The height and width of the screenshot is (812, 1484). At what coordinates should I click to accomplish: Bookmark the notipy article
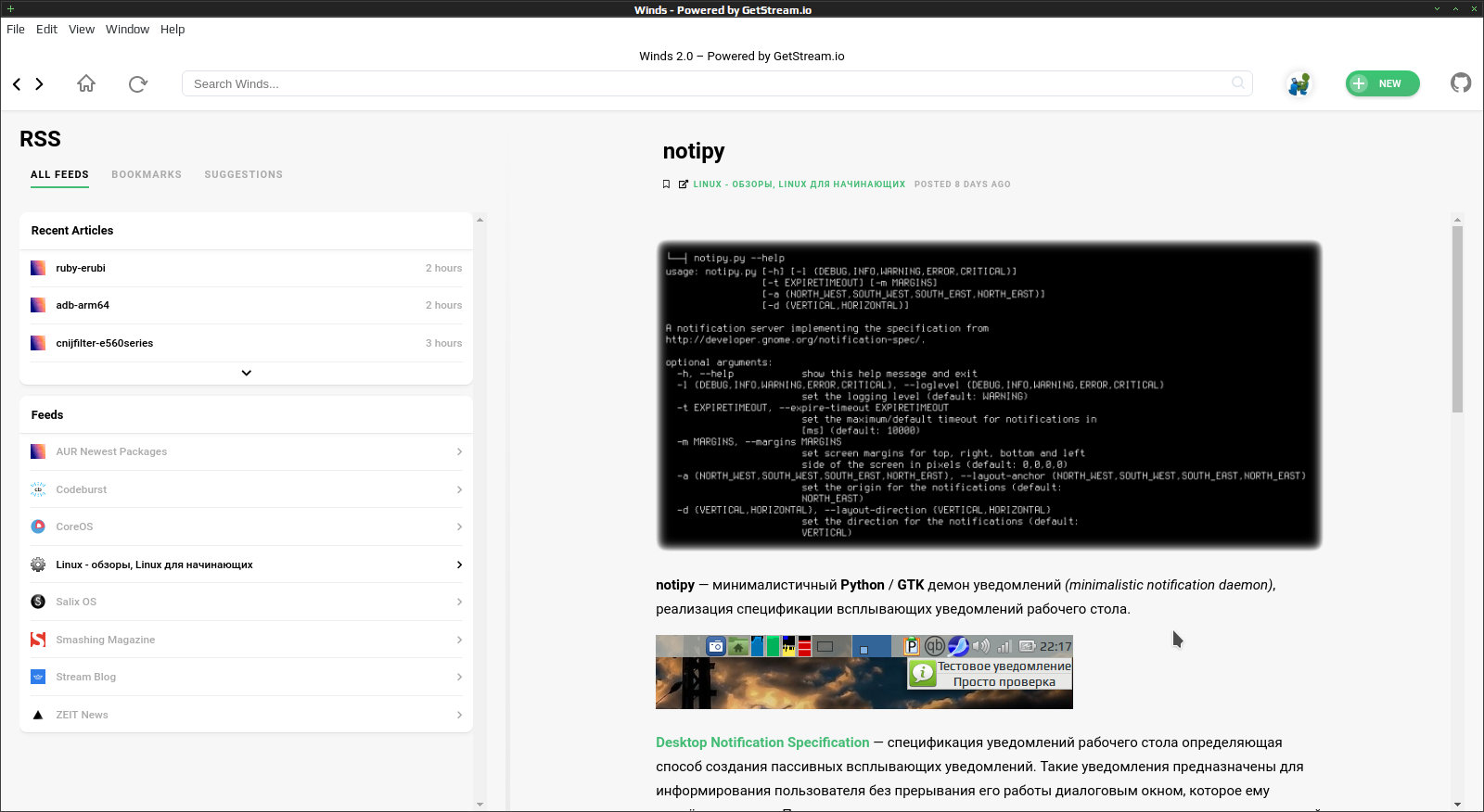pos(666,184)
